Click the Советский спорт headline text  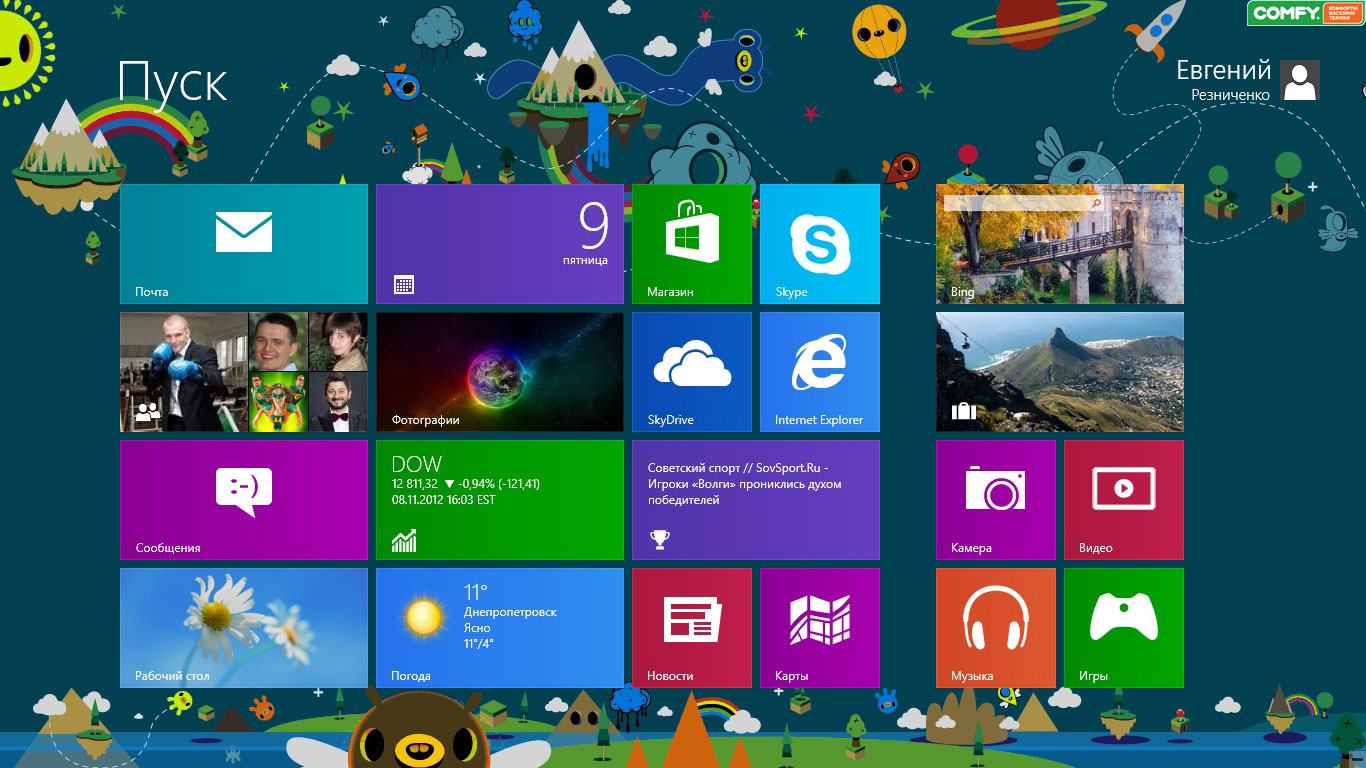click(x=744, y=484)
